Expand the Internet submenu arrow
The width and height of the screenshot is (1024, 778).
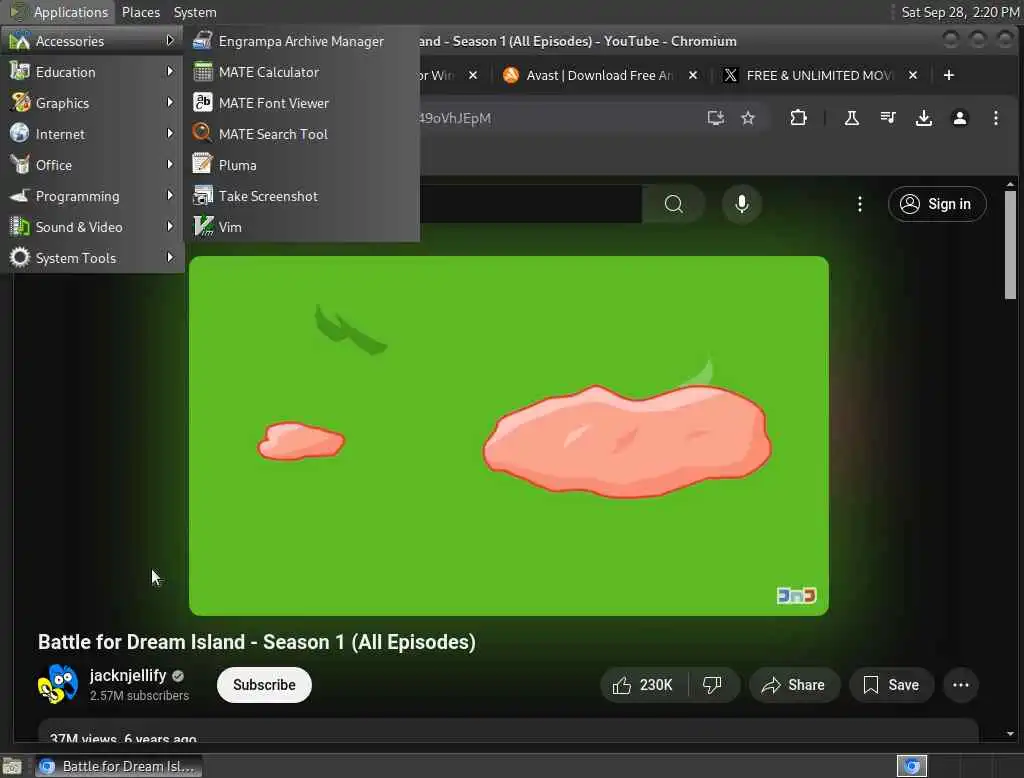click(170, 133)
